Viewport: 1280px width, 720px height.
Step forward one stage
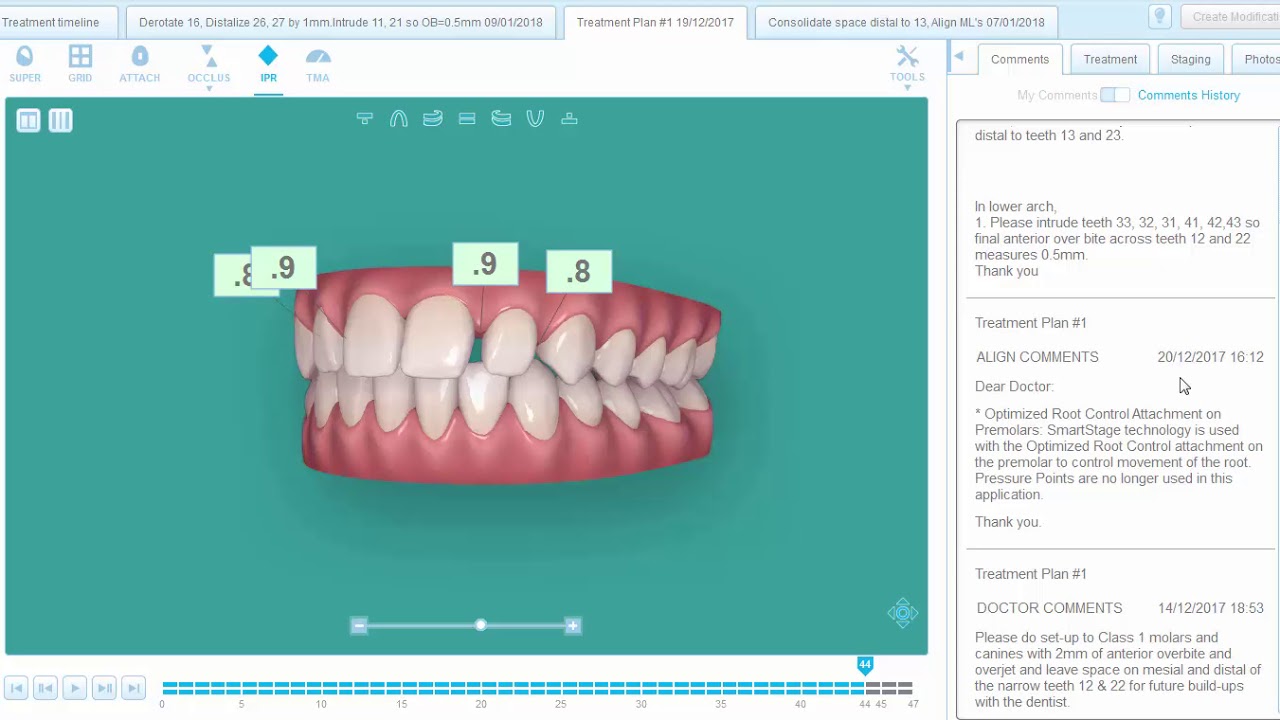coord(104,688)
